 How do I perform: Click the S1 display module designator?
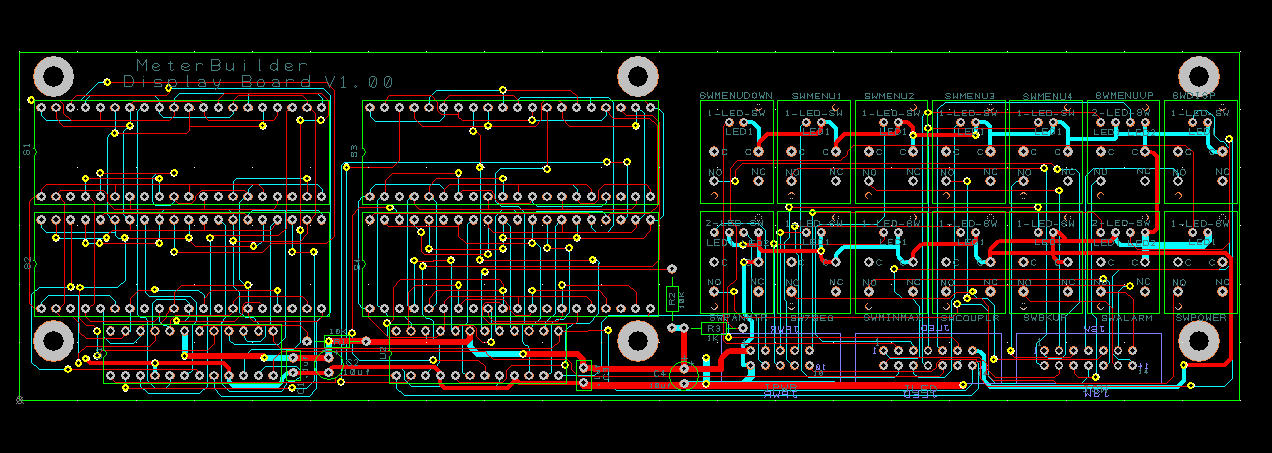pos(27,151)
